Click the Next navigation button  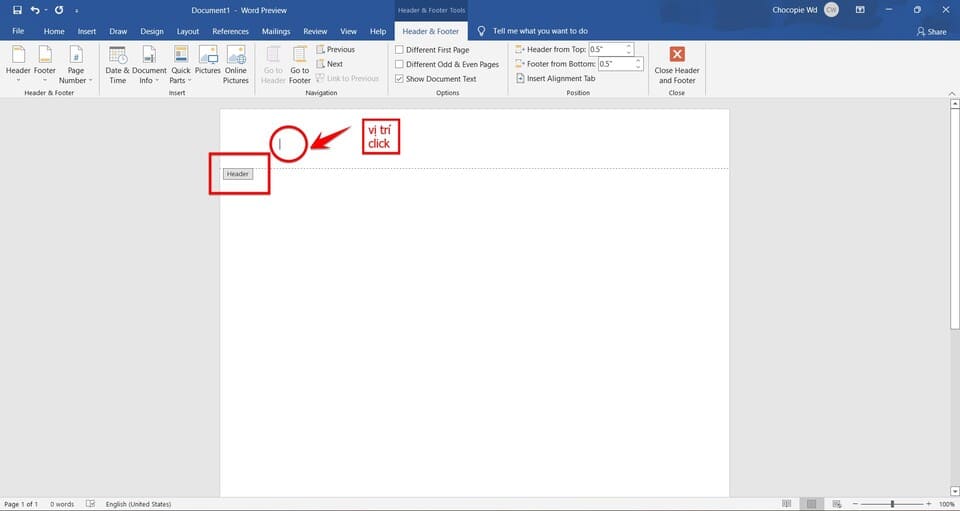click(329, 64)
